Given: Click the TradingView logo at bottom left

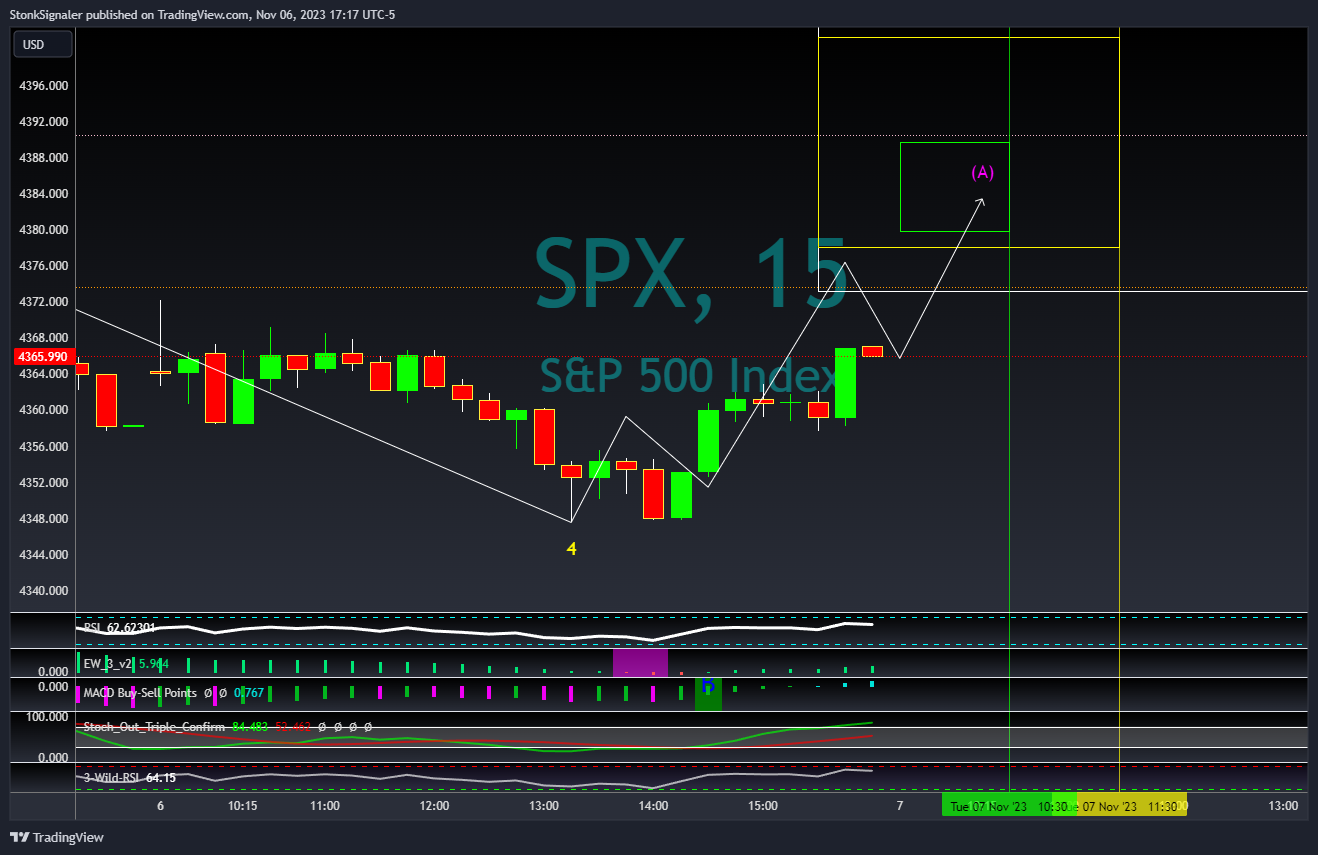Looking at the screenshot, I should point(57,838).
